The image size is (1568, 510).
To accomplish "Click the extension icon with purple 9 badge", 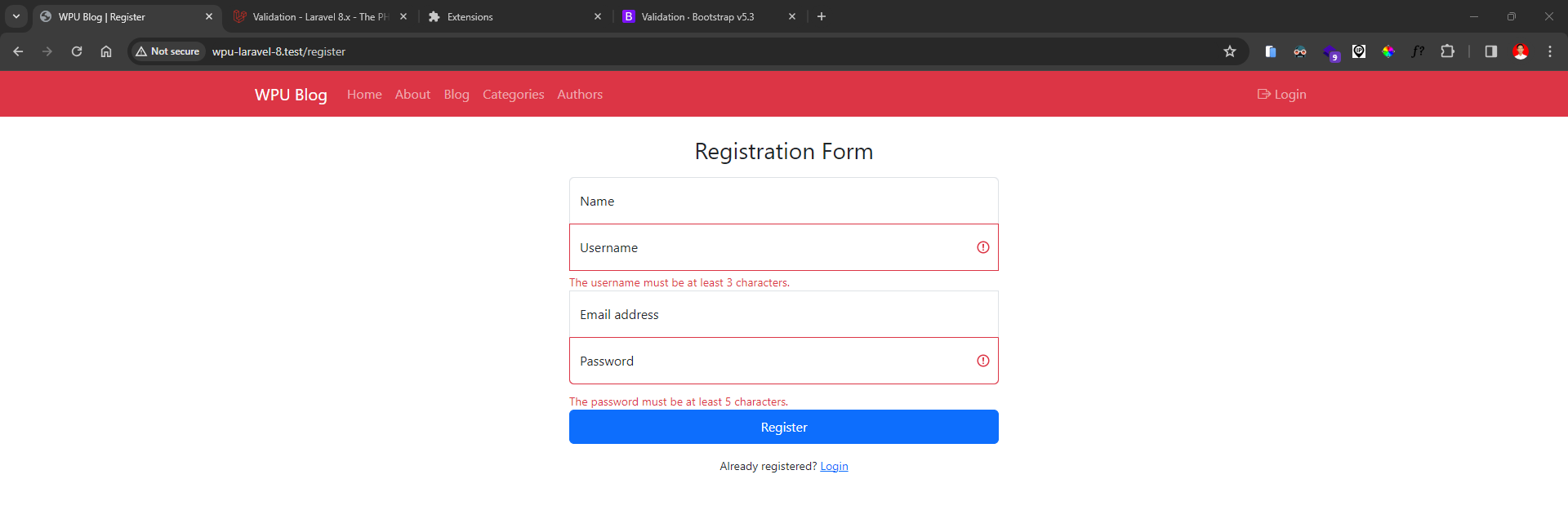I will (1331, 53).
